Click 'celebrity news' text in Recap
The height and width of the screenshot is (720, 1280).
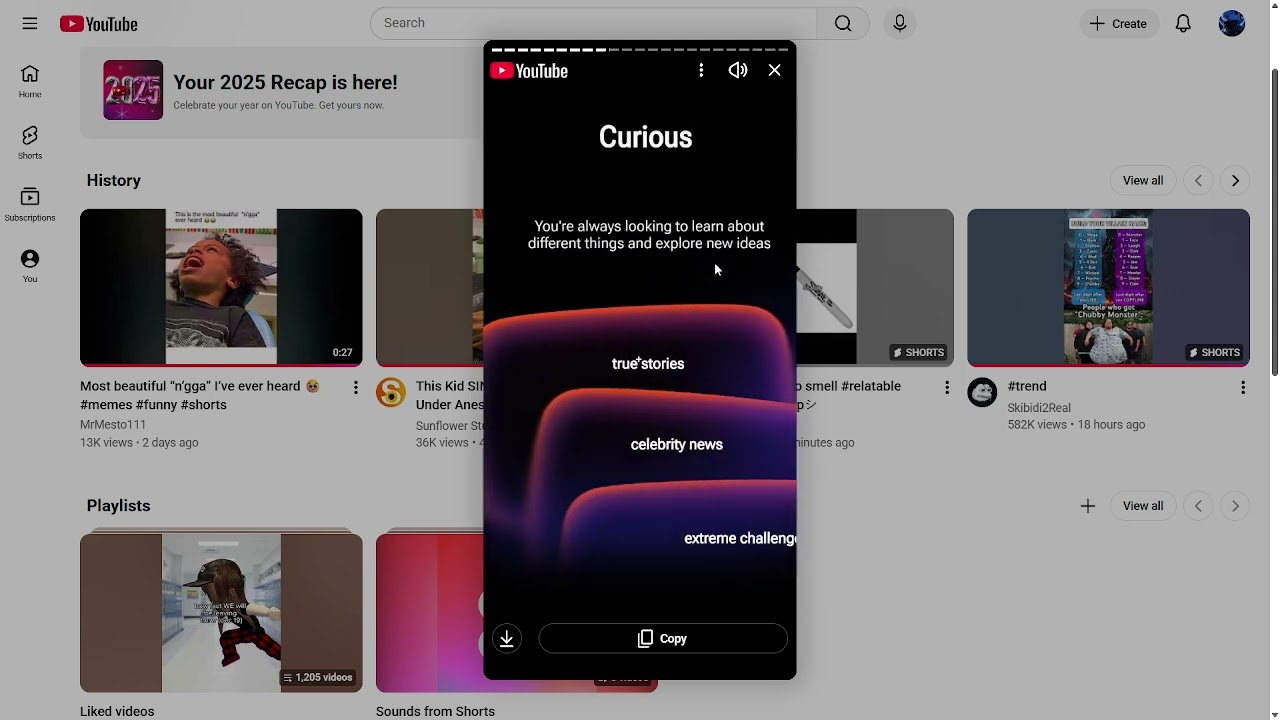677,444
